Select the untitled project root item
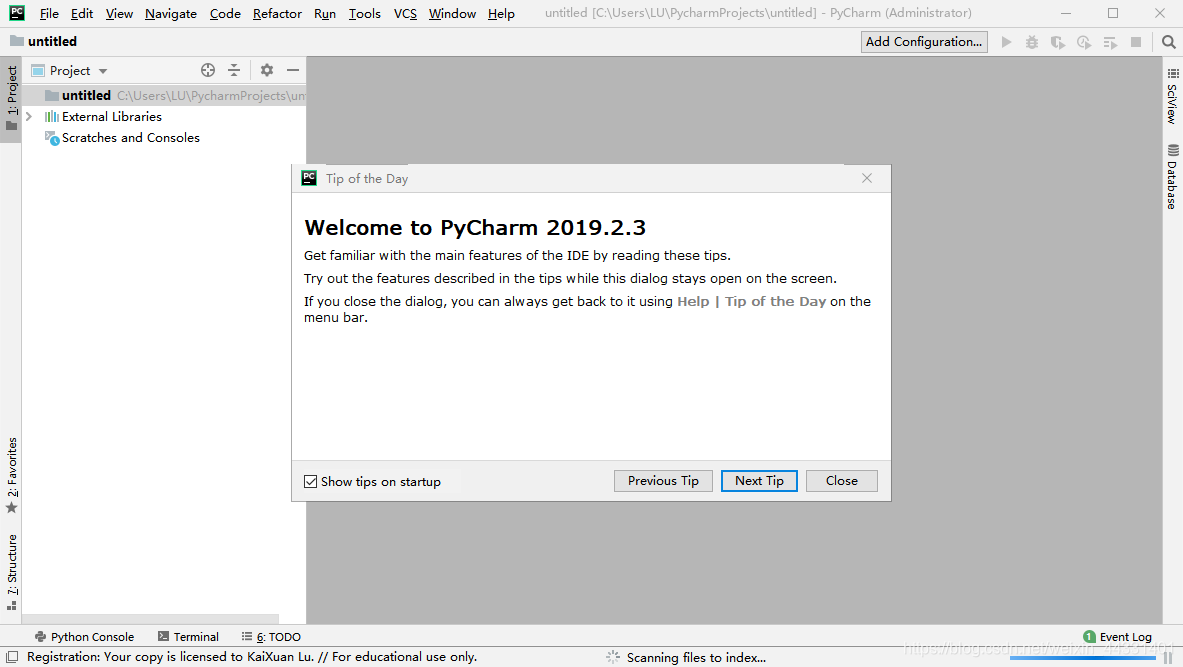This screenshot has width=1183, height=667. click(164, 95)
